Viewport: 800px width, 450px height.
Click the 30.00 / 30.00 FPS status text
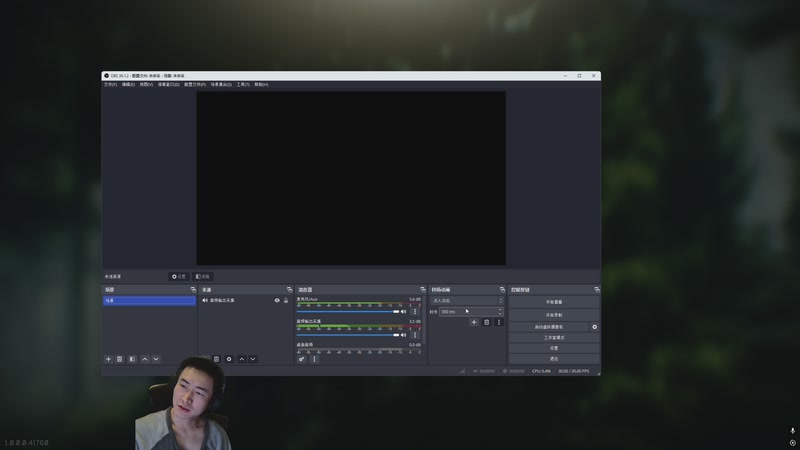pyautogui.click(x=573, y=371)
